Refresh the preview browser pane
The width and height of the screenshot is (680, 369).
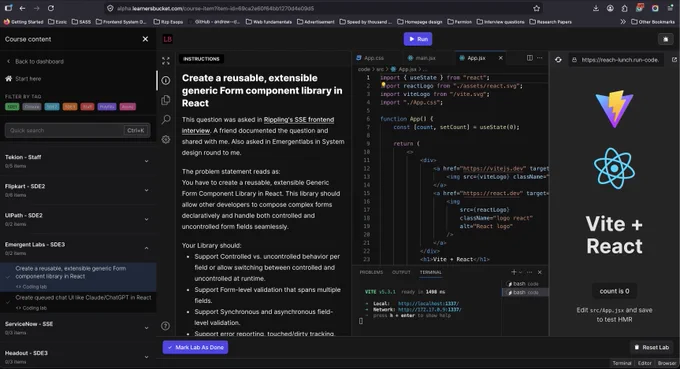click(x=558, y=60)
